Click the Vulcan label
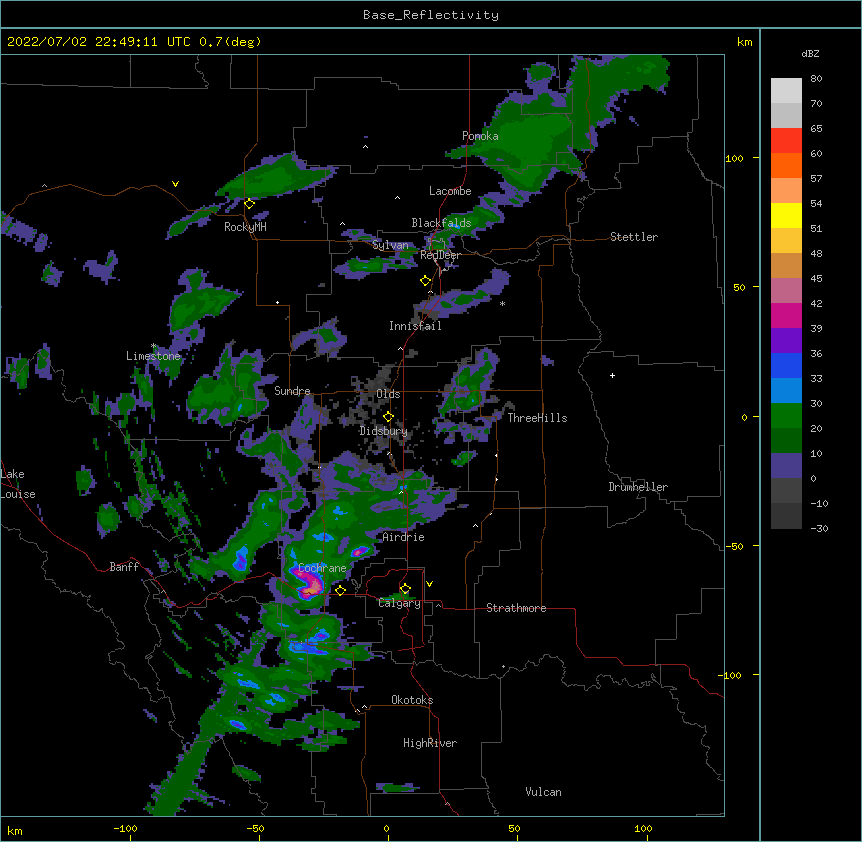862x842 pixels. click(x=543, y=792)
